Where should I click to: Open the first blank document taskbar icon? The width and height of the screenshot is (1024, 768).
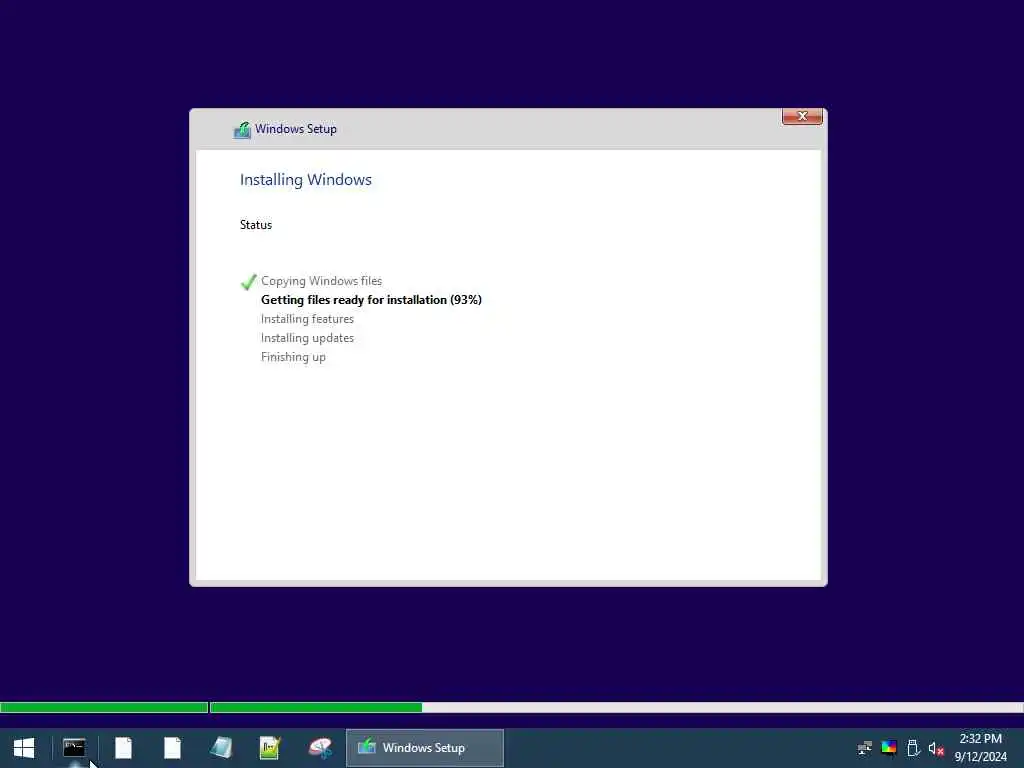pyautogui.click(x=123, y=748)
